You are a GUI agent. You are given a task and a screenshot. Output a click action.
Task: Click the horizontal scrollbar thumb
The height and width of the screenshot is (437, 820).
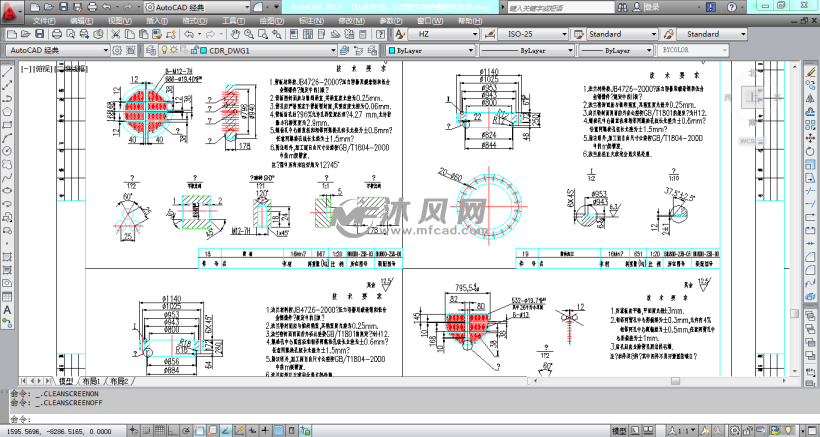[676, 381]
